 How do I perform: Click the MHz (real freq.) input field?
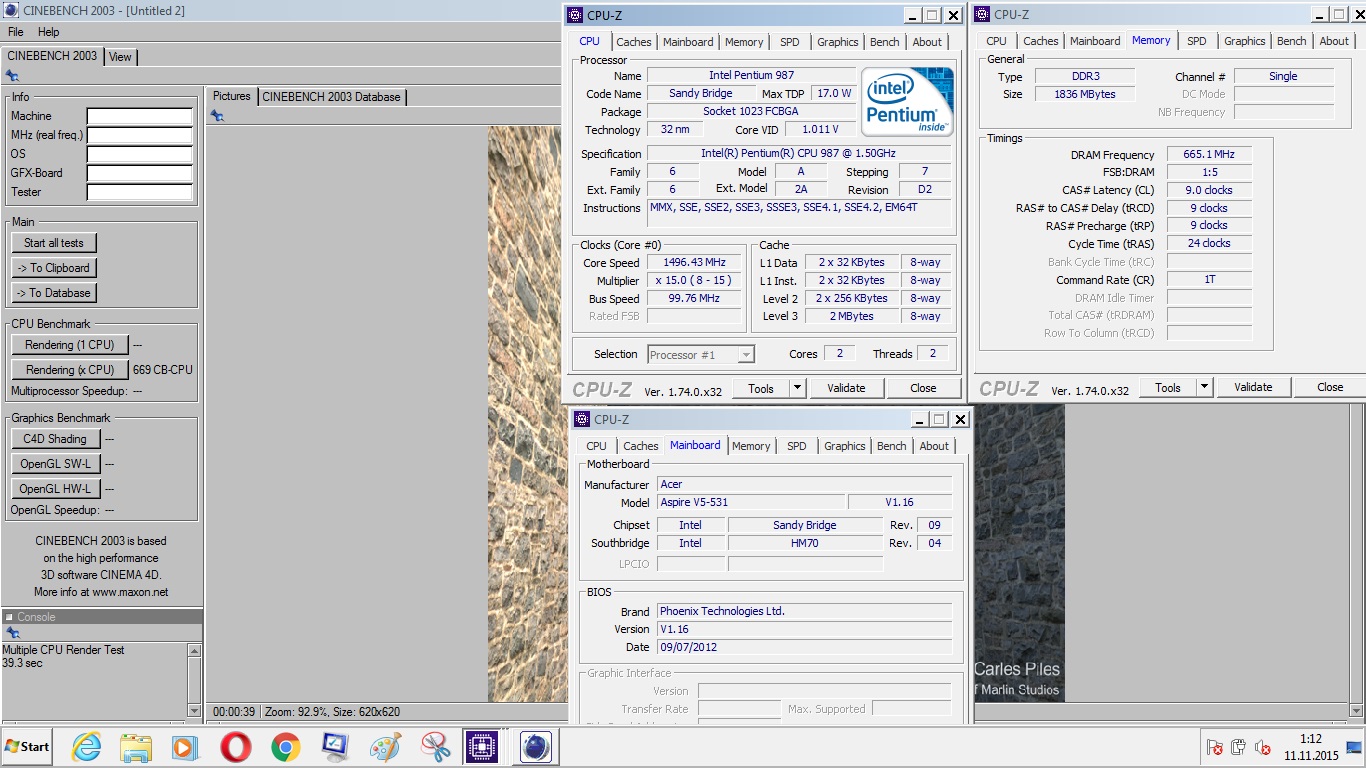(x=139, y=136)
